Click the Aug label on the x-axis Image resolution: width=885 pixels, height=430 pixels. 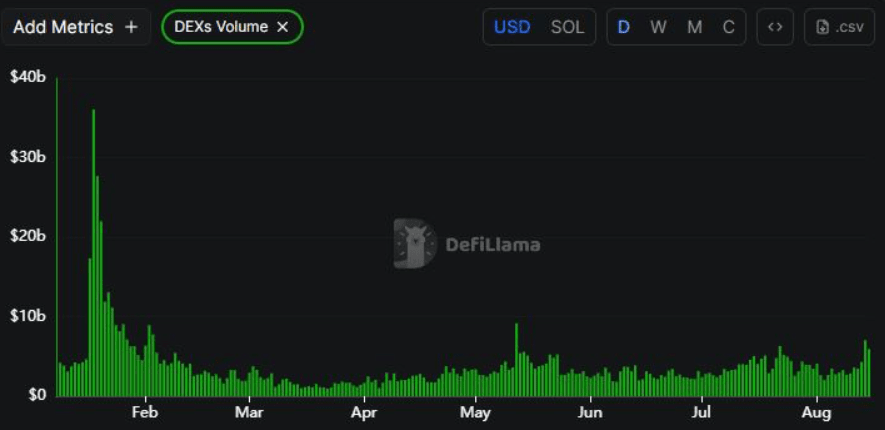click(816, 413)
